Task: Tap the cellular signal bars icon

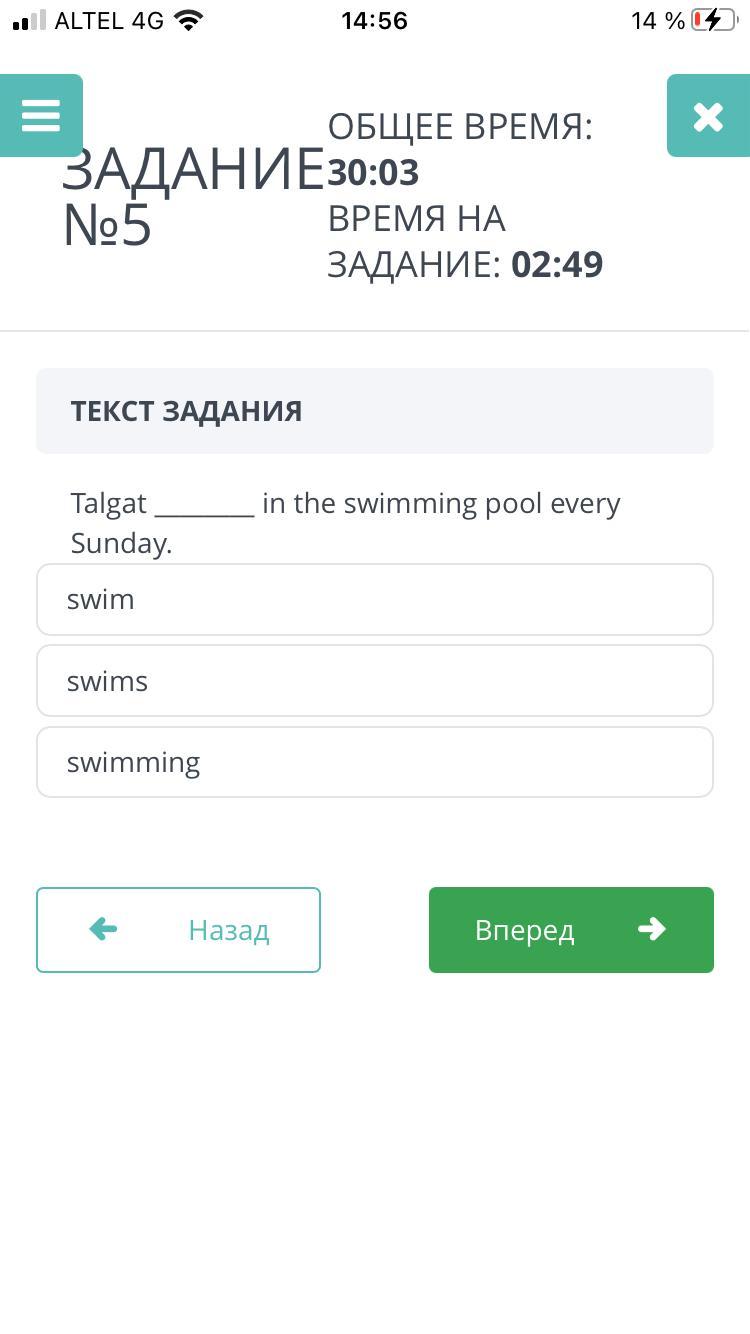Action: coord(29,21)
